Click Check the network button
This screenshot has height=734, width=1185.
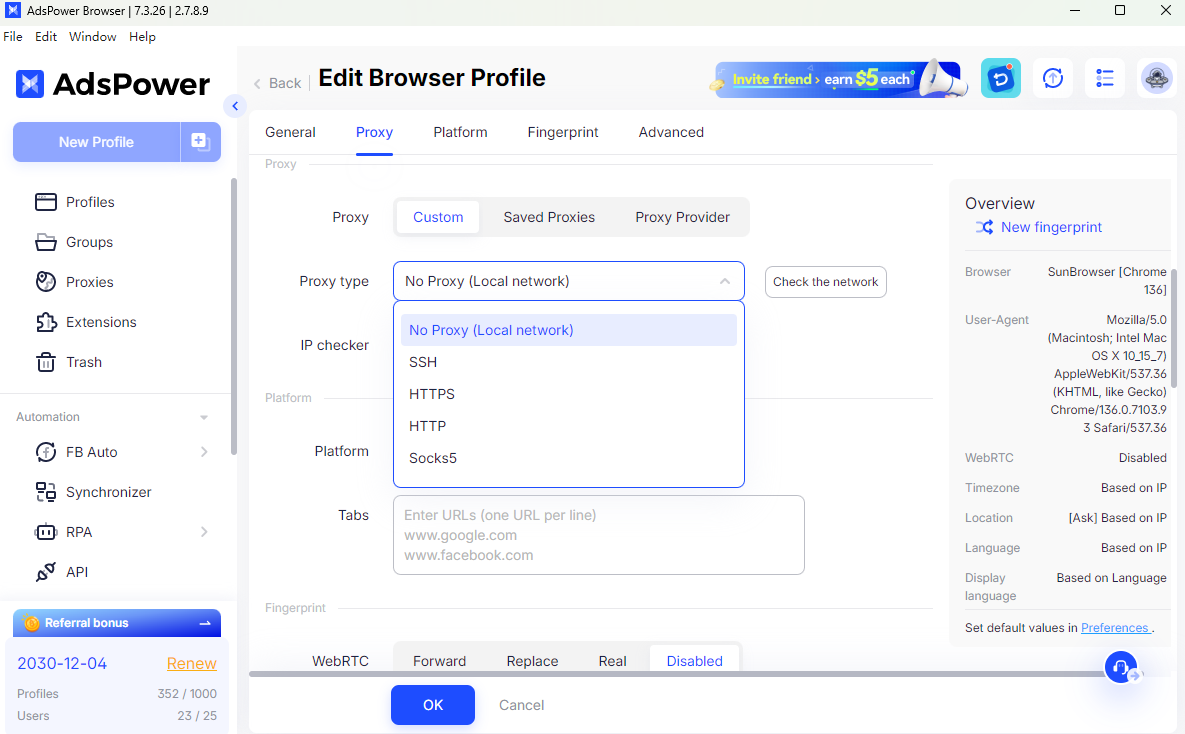click(826, 282)
